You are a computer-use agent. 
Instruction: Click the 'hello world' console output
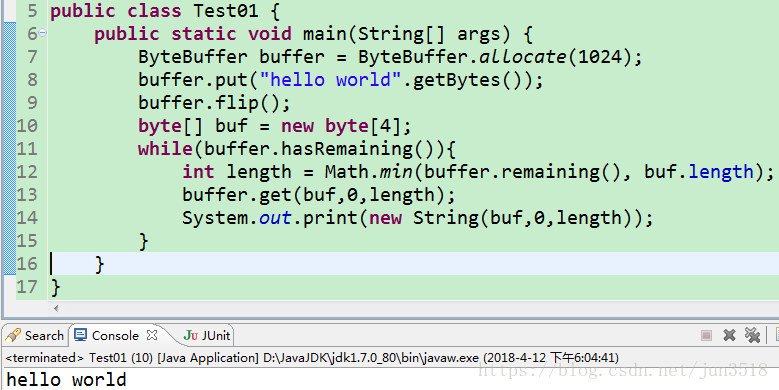pos(66,380)
